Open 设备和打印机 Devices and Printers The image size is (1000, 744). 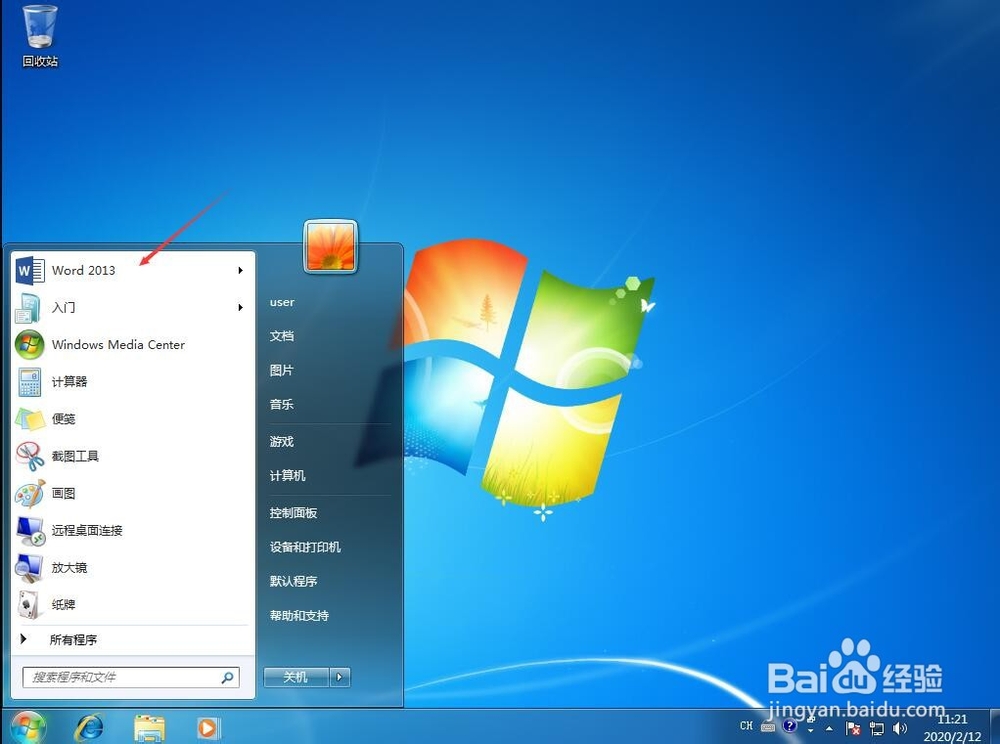pos(305,547)
